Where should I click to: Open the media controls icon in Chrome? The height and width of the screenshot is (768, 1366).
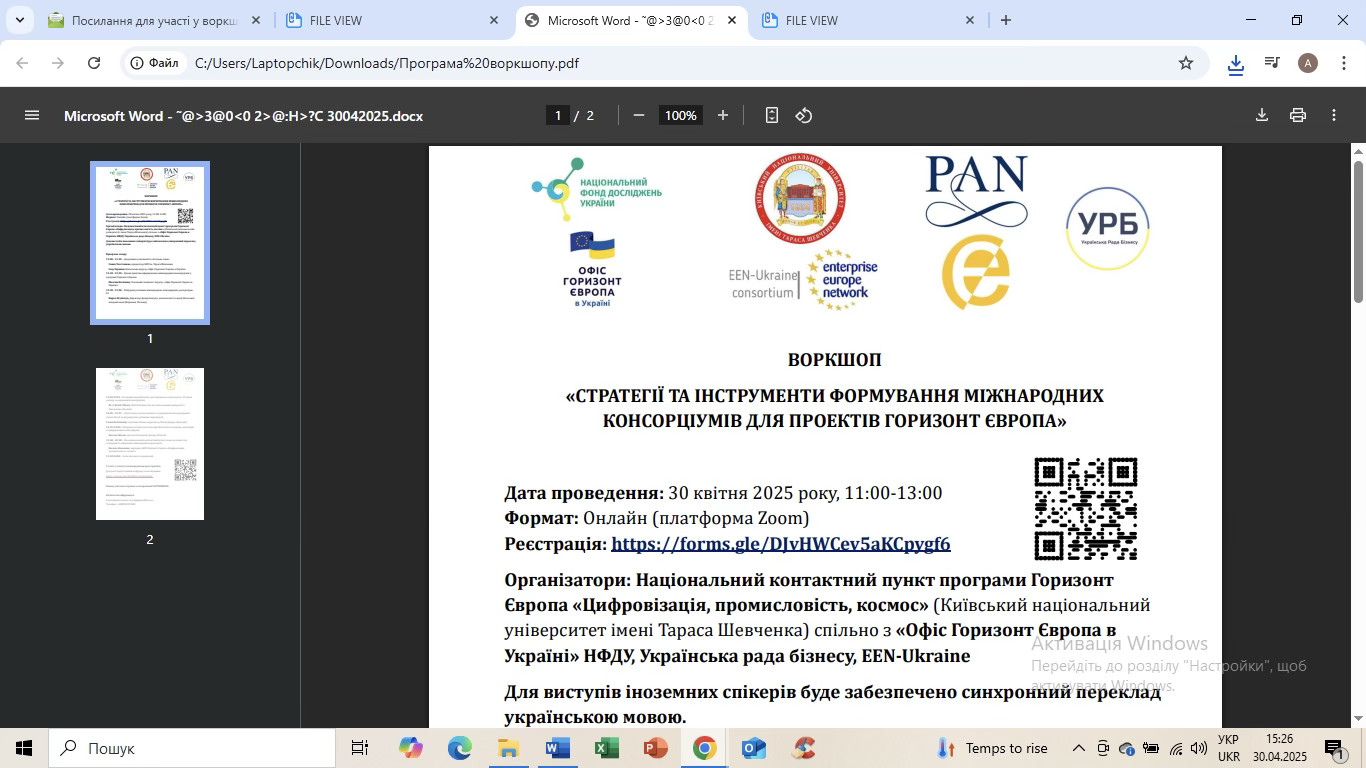[x=1272, y=63]
